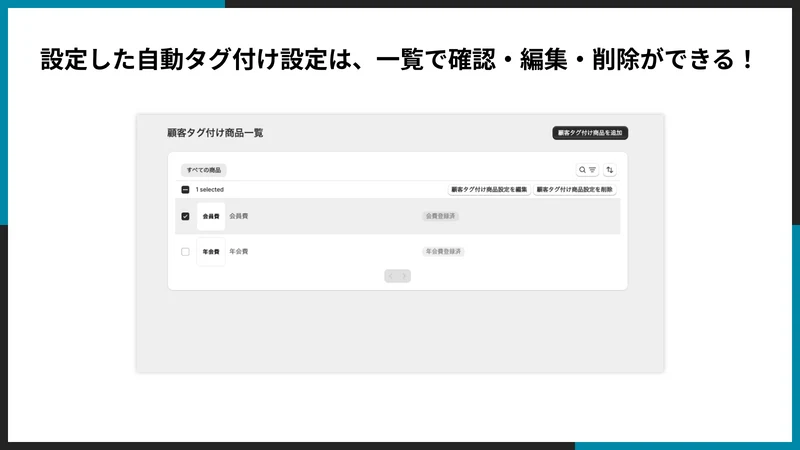Viewport: 800px width, 450px height.
Task: Check the 年会費 row checkbox
Action: point(185,252)
